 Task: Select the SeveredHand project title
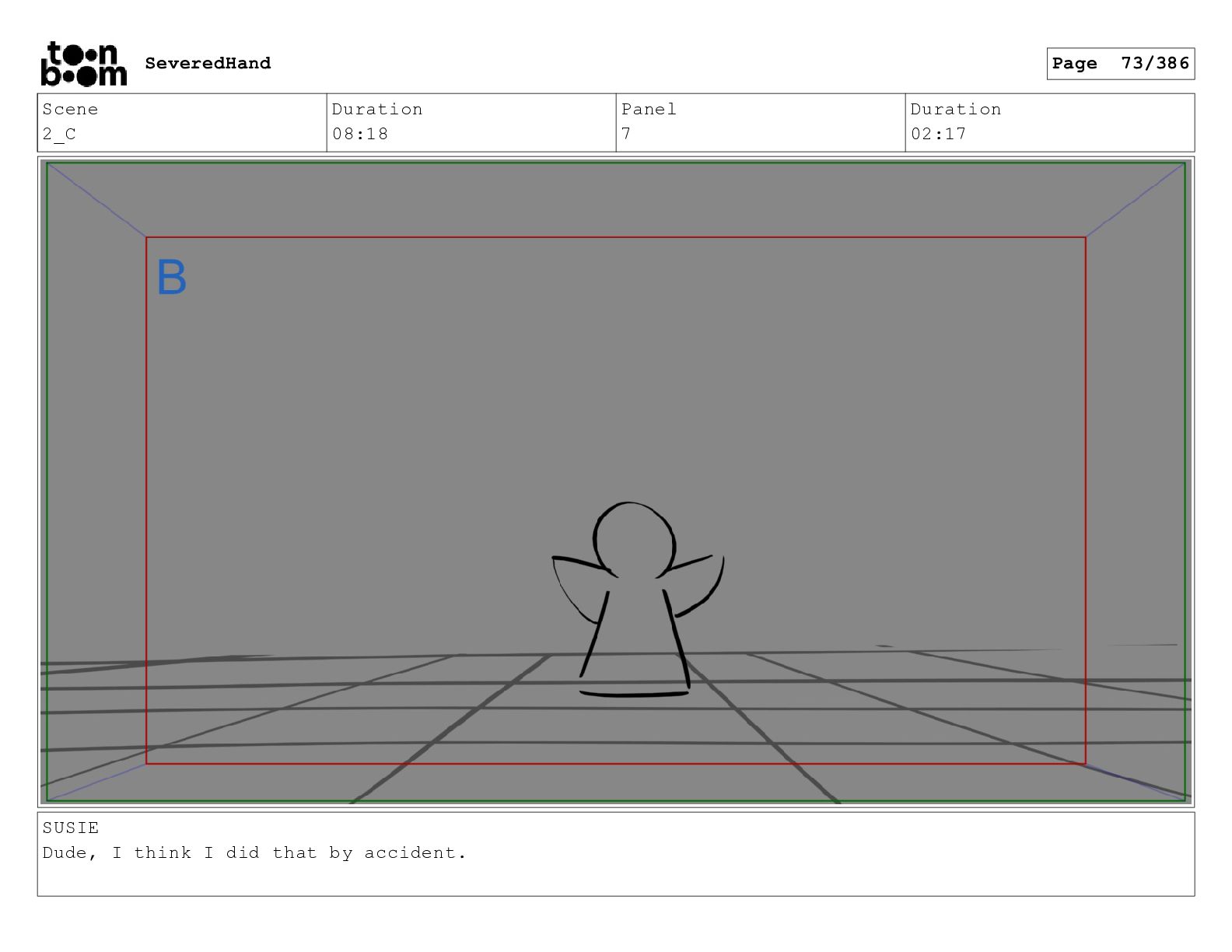[208, 63]
